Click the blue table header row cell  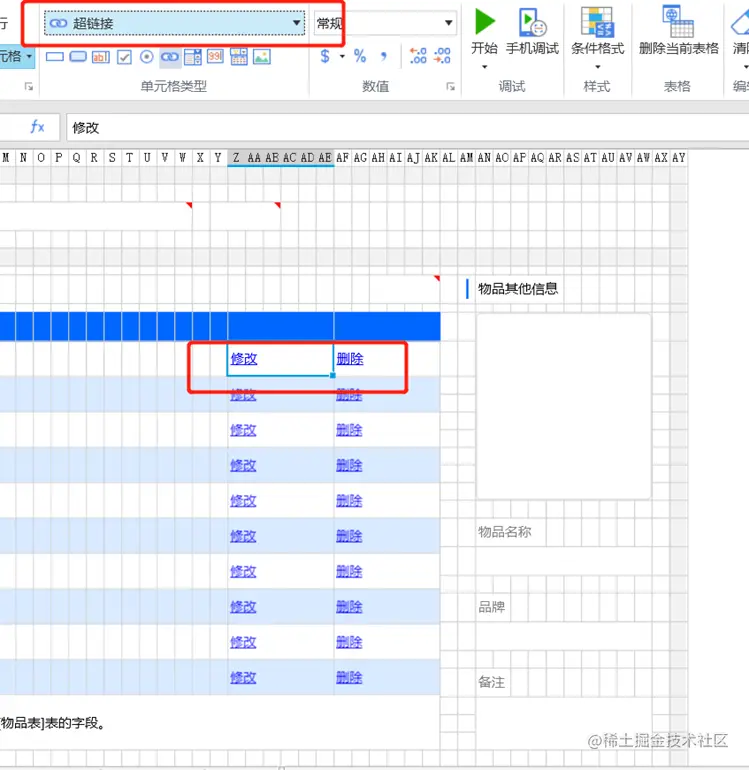point(220,326)
